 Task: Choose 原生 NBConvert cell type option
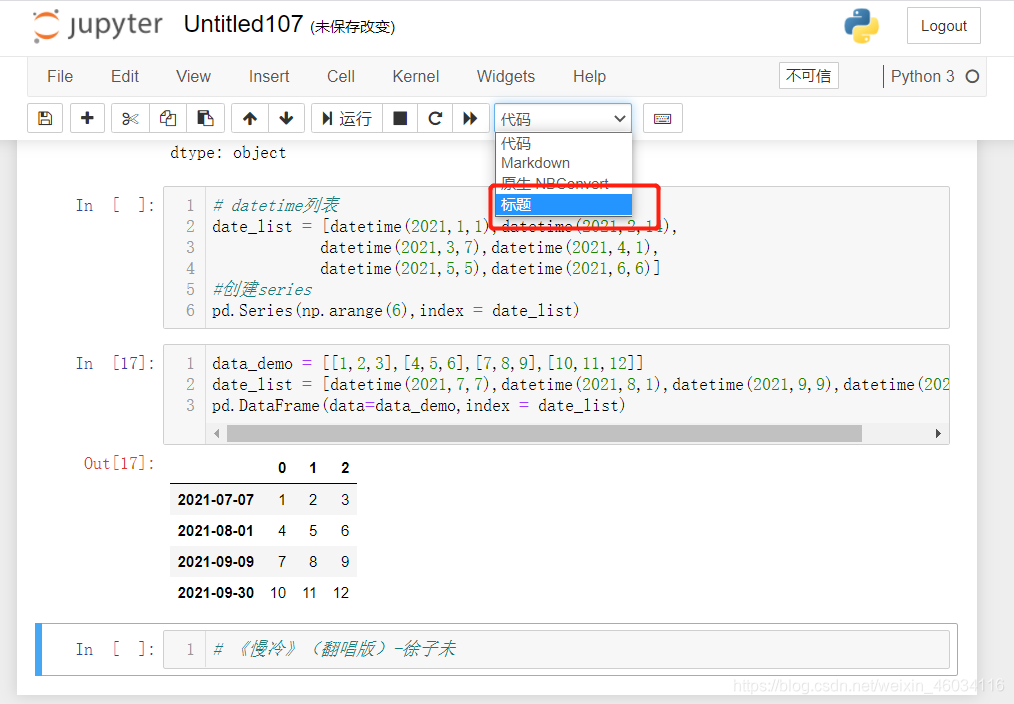click(x=563, y=184)
